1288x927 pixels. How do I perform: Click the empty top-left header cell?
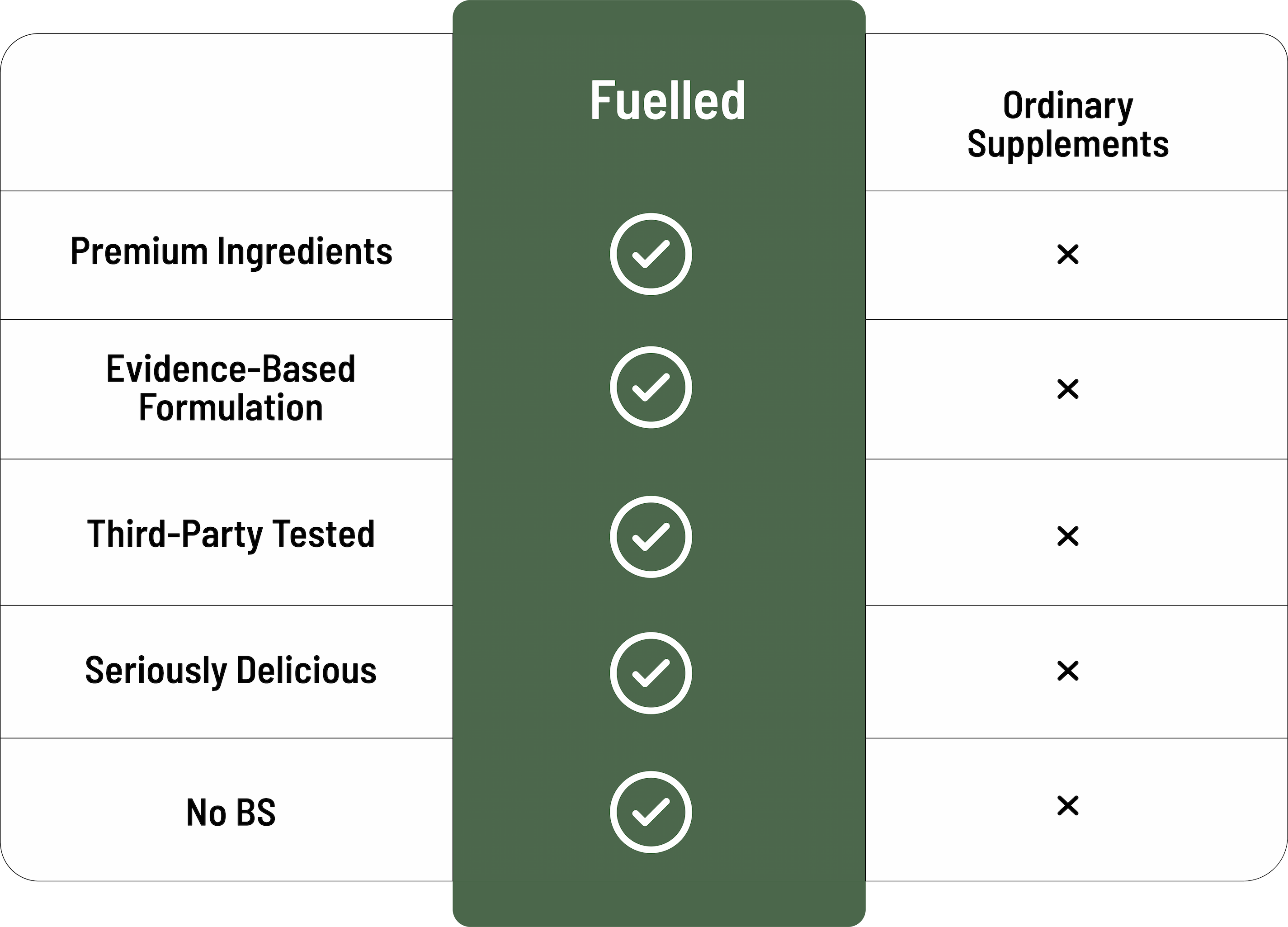click(227, 113)
